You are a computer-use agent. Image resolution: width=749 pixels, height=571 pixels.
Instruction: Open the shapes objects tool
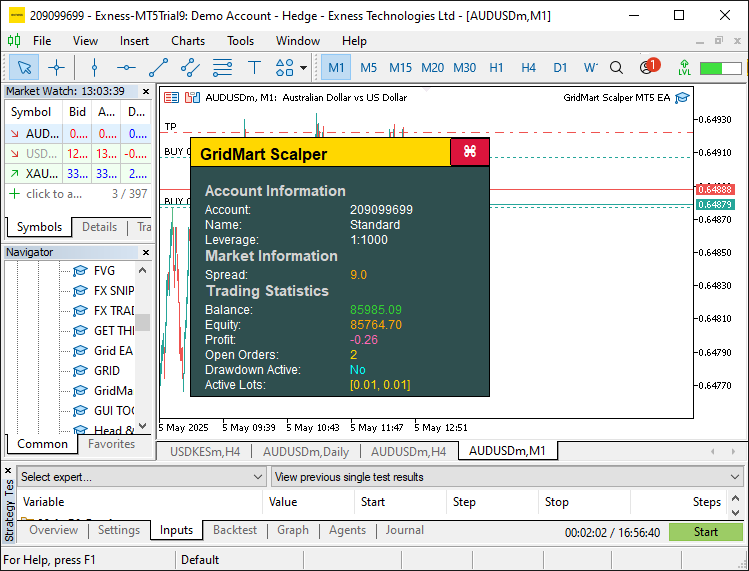285,67
